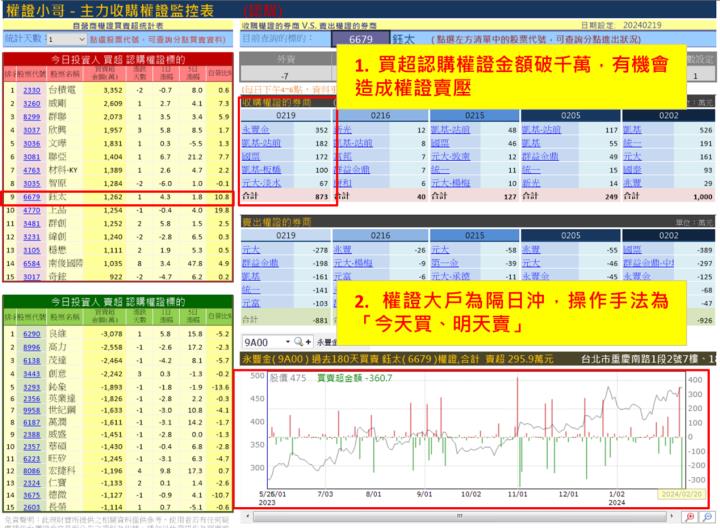This screenshot has width=720, height=528.
Task: Click 0216 date header in buy brokers table
Action: pos(380,116)
